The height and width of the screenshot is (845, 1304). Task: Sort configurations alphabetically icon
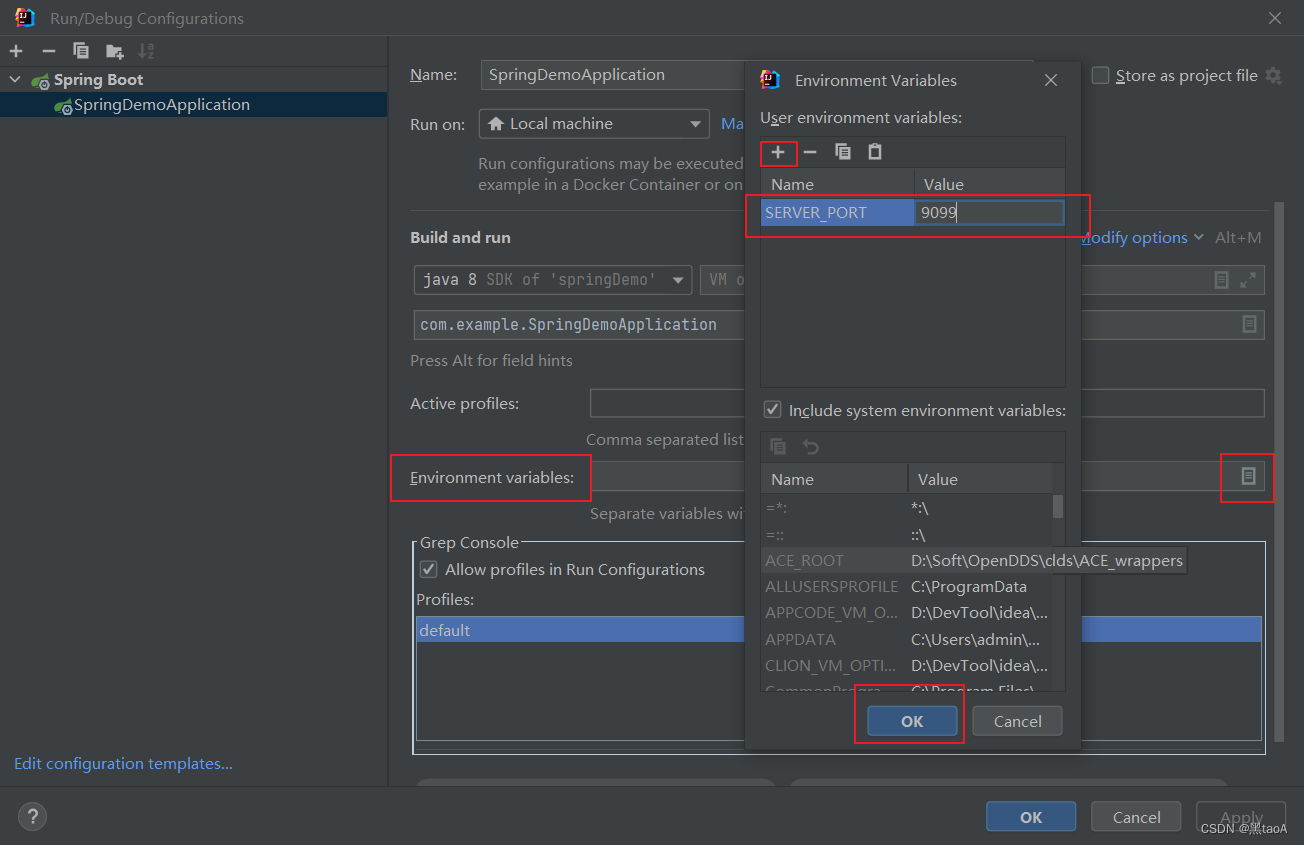(x=146, y=51)
